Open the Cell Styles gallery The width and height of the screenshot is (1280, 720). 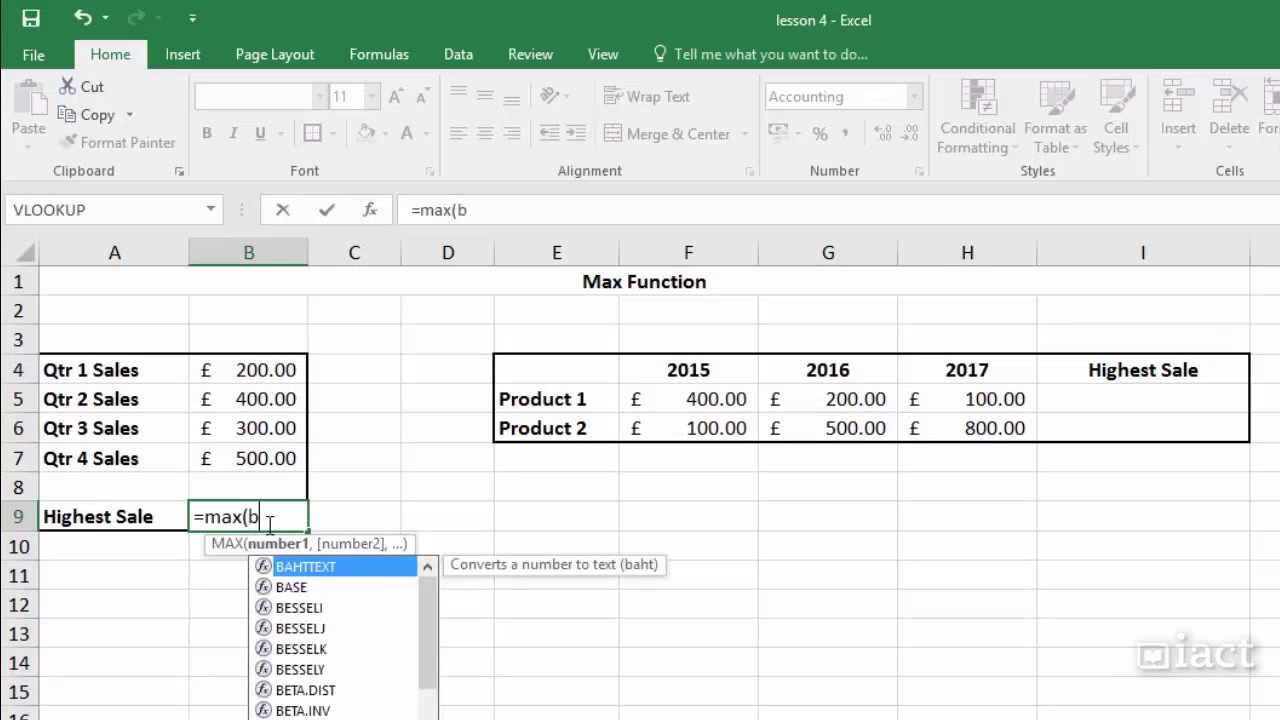[1115, 117]
